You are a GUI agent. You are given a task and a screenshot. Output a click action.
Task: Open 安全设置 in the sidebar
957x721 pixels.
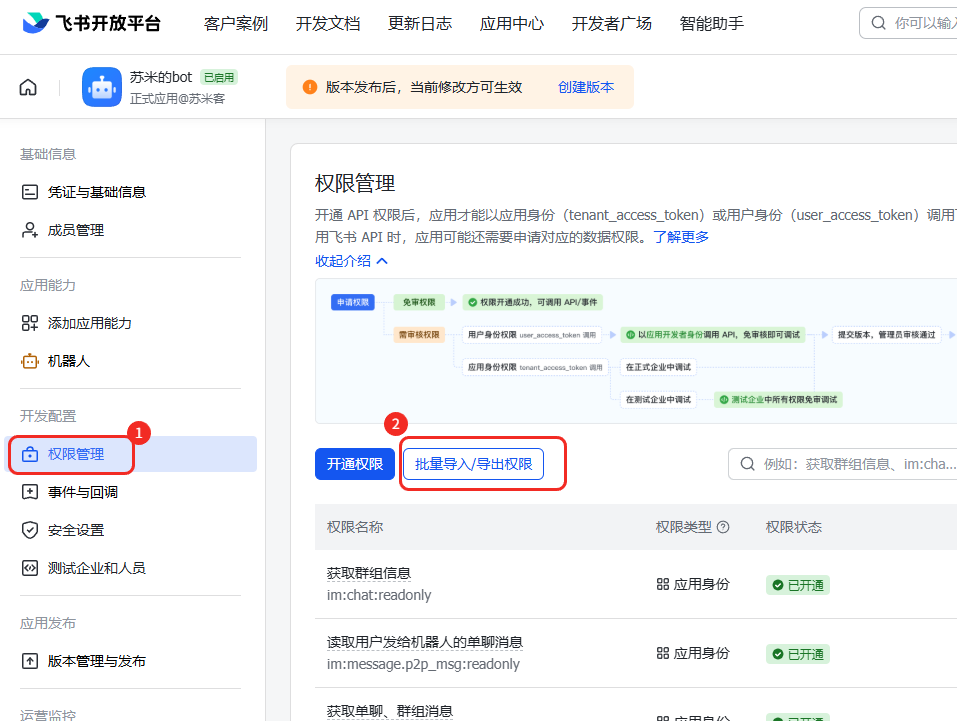(75, 530)
